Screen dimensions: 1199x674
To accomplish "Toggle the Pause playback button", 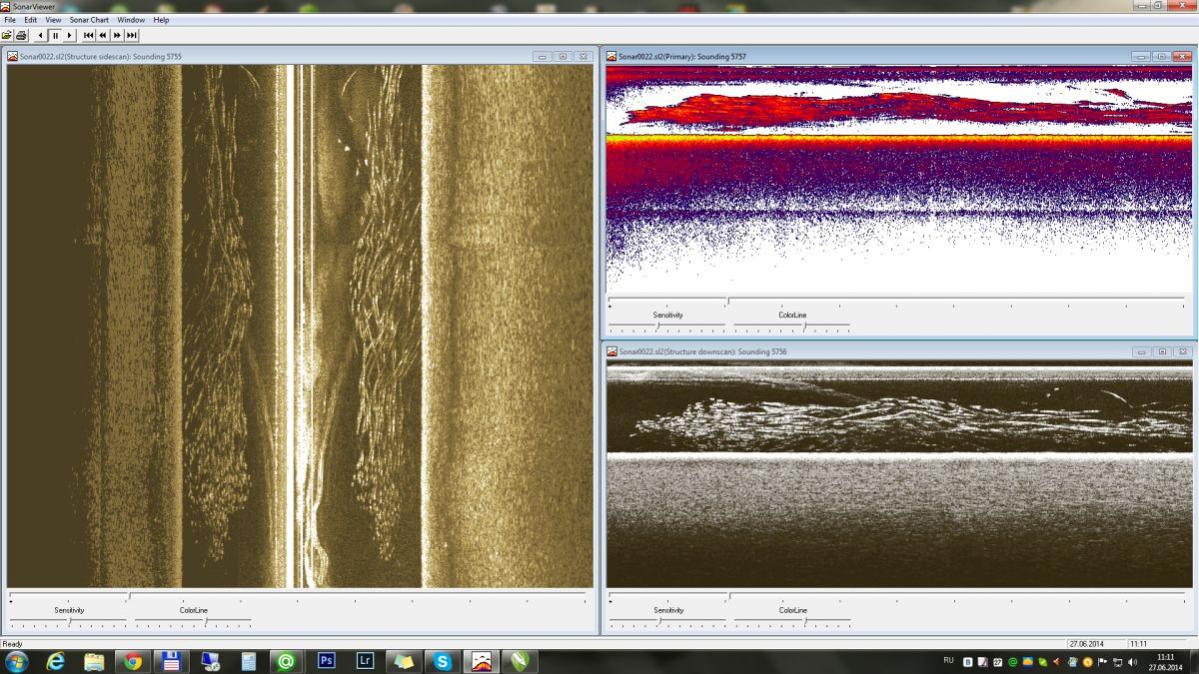I will coord(56,35).
